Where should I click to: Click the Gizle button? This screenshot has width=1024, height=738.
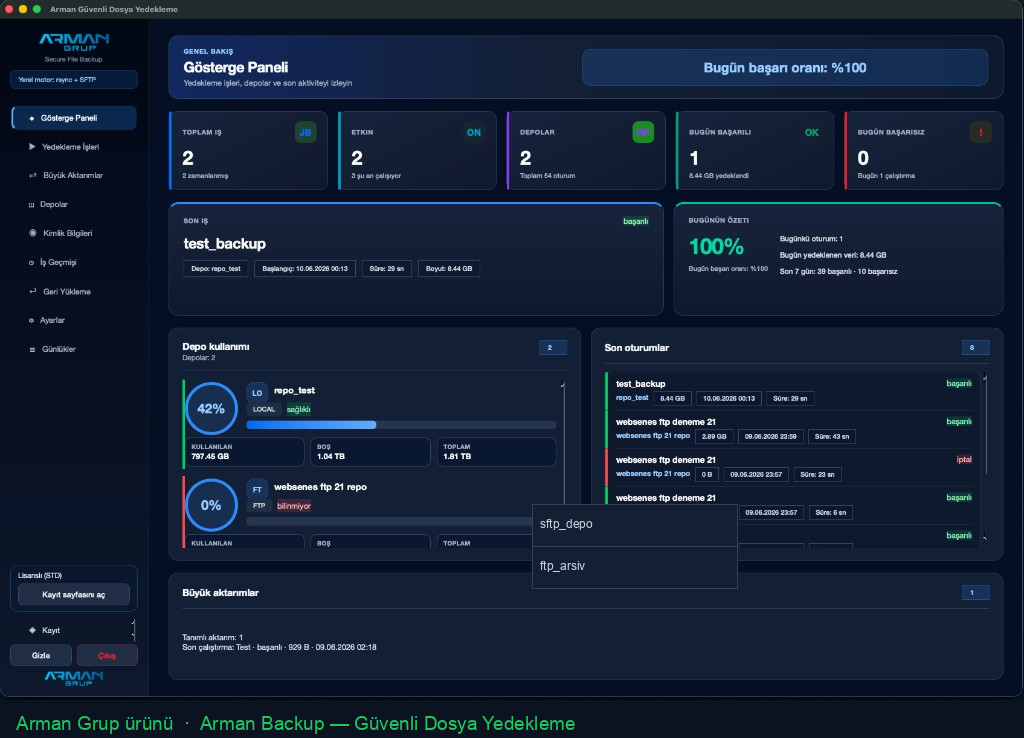click(x=40, y=655)
